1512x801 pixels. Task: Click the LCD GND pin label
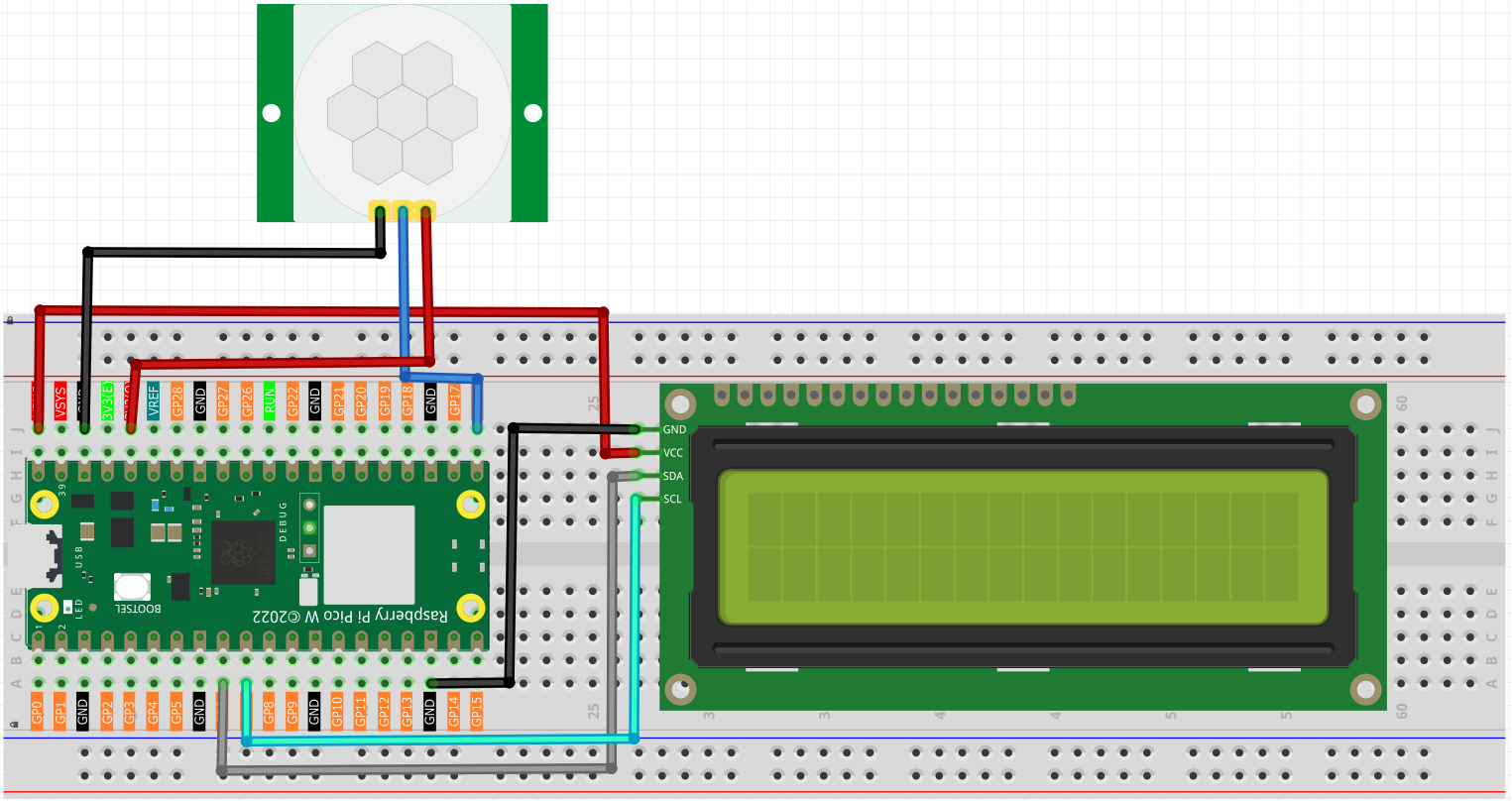pyautogui.click(x=674, y=429)
